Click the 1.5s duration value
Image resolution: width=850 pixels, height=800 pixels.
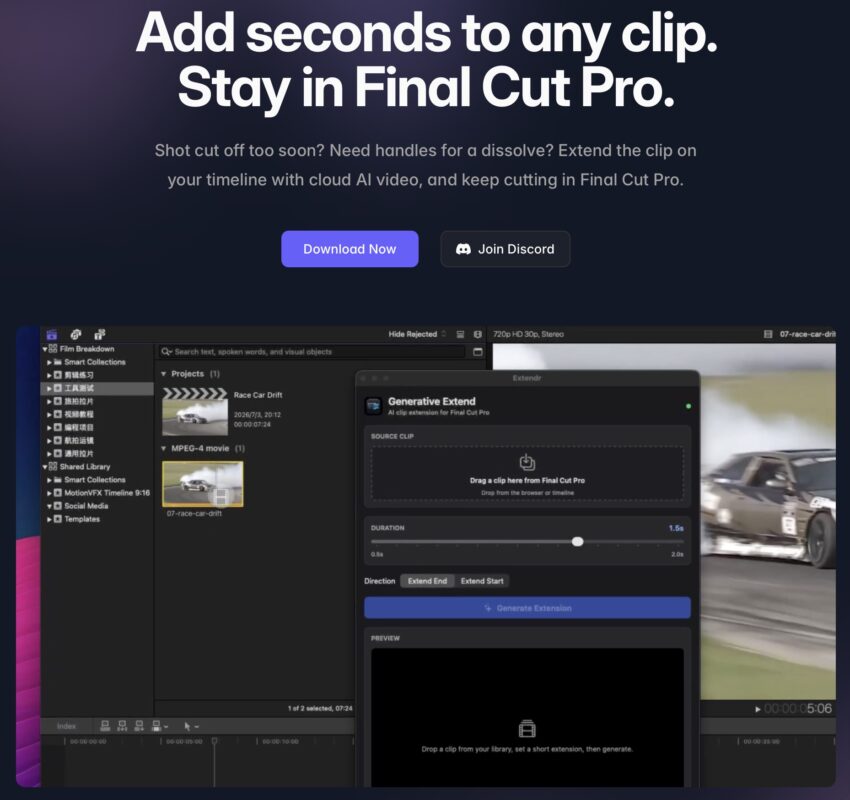click(x=676, y=528)
